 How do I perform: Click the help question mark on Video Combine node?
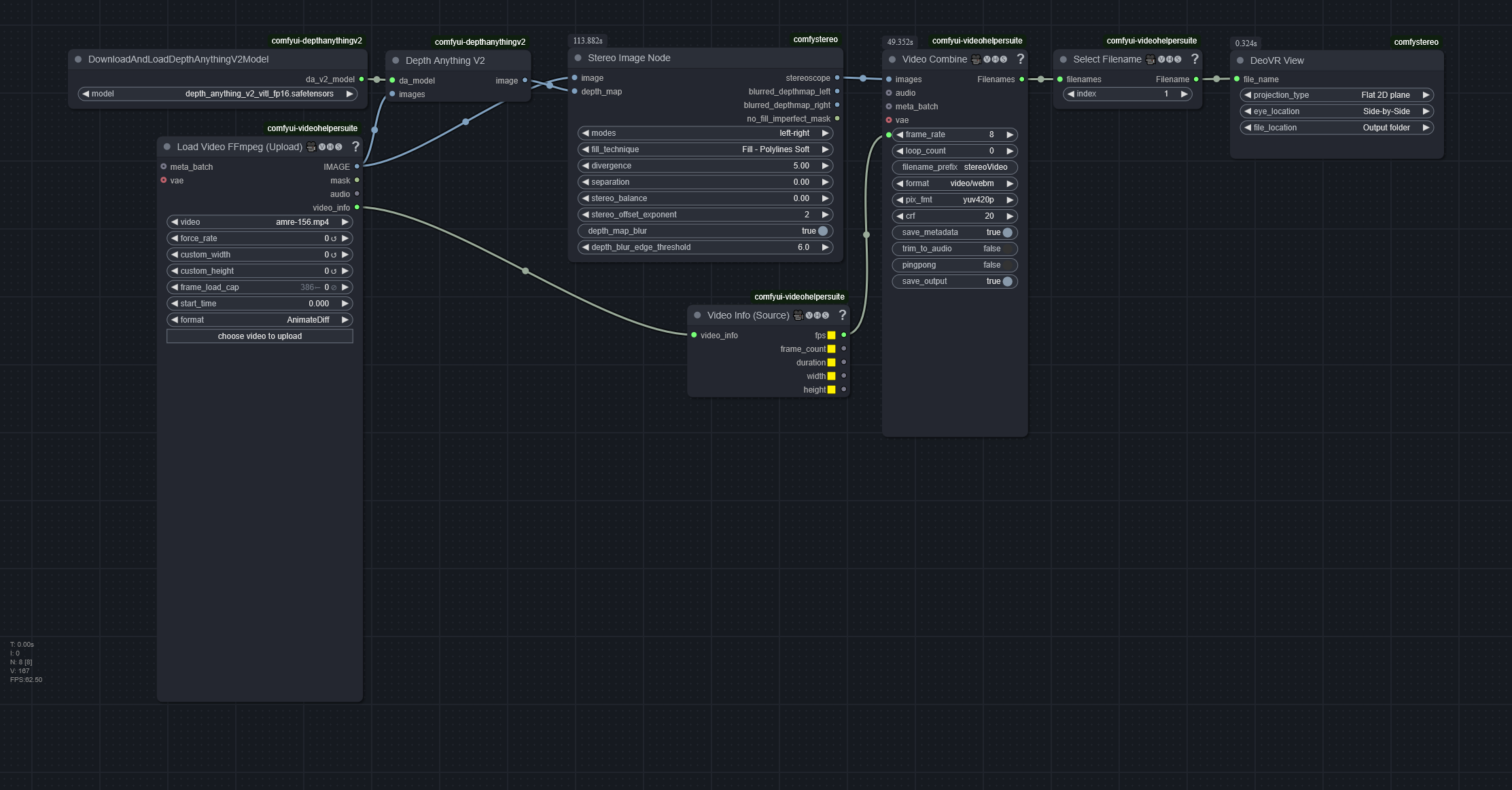click(x=1020, y=59)
